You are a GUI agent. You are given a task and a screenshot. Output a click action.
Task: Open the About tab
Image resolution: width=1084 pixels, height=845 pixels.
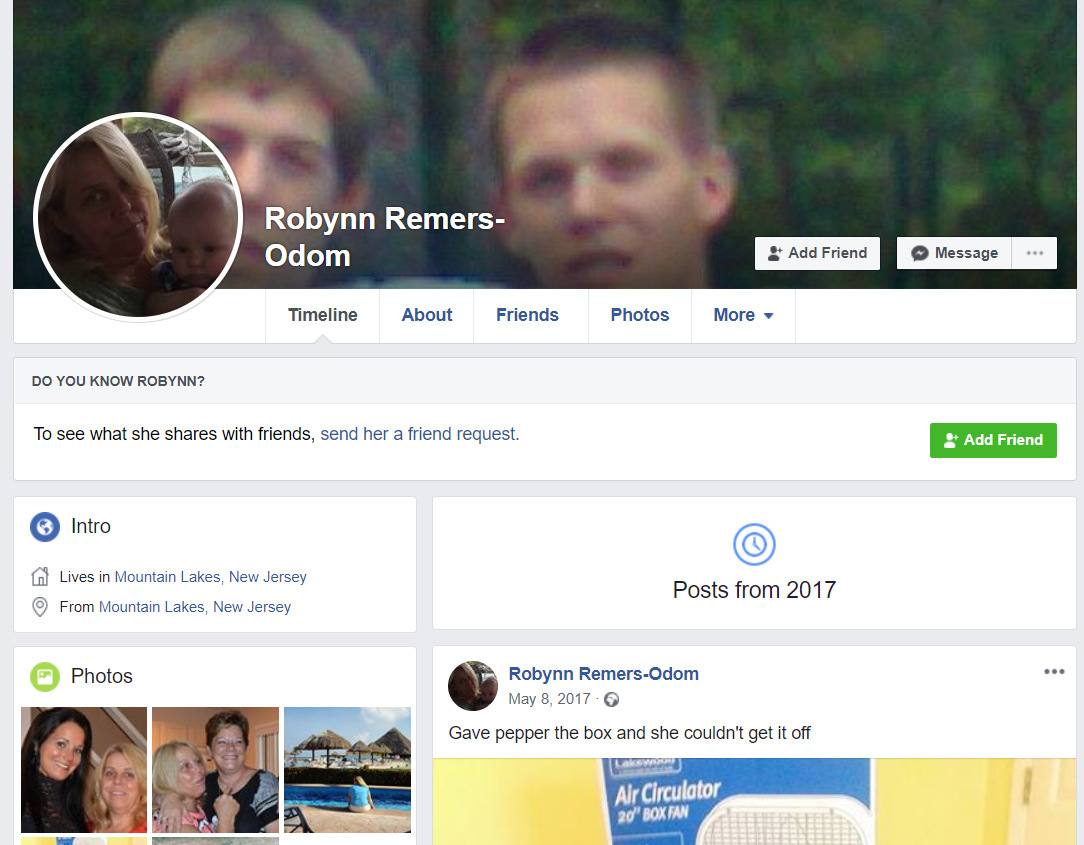[427, 315]
